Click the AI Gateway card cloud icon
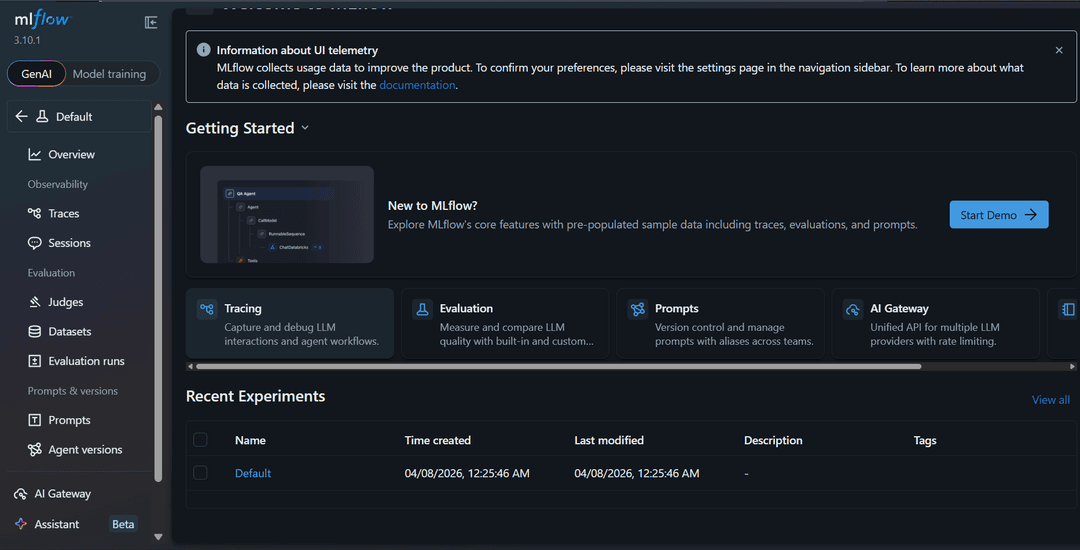The width and height of the screenshot is (1080, 550). pos(853,309)
